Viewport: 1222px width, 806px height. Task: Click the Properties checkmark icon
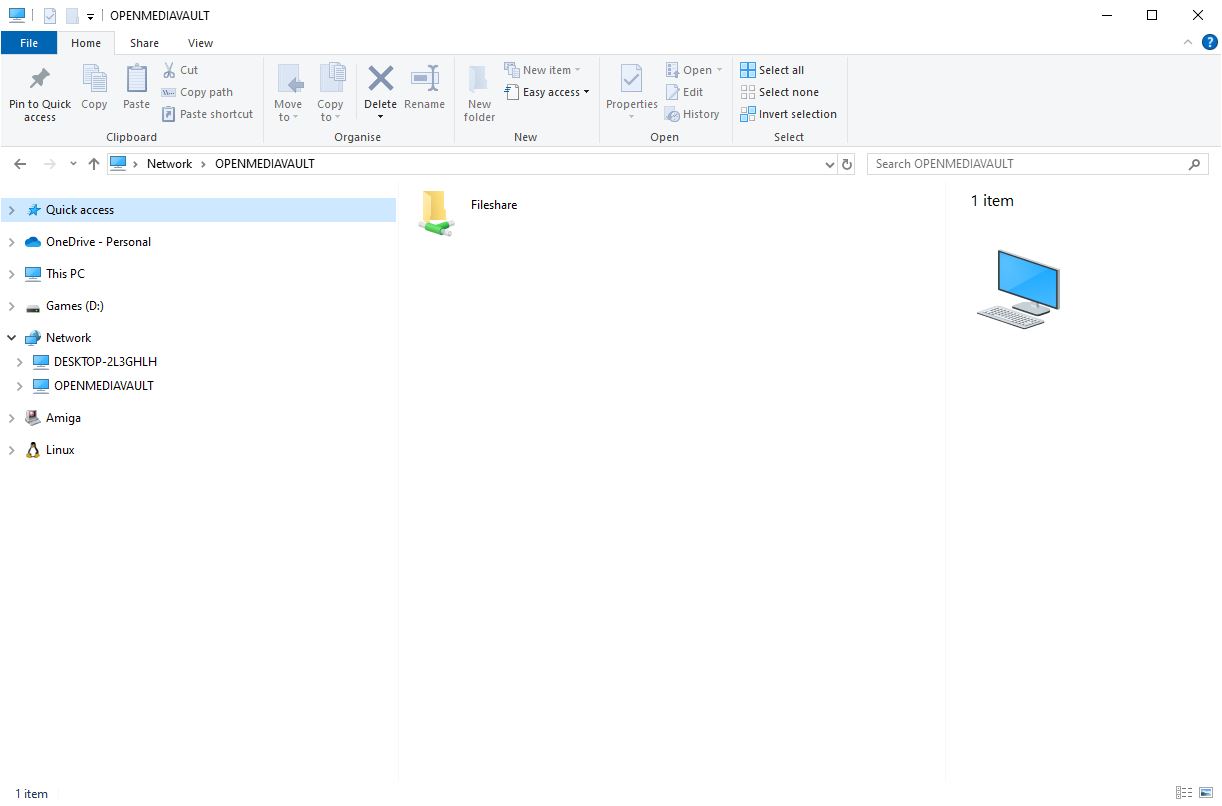[x=631, y=79]
